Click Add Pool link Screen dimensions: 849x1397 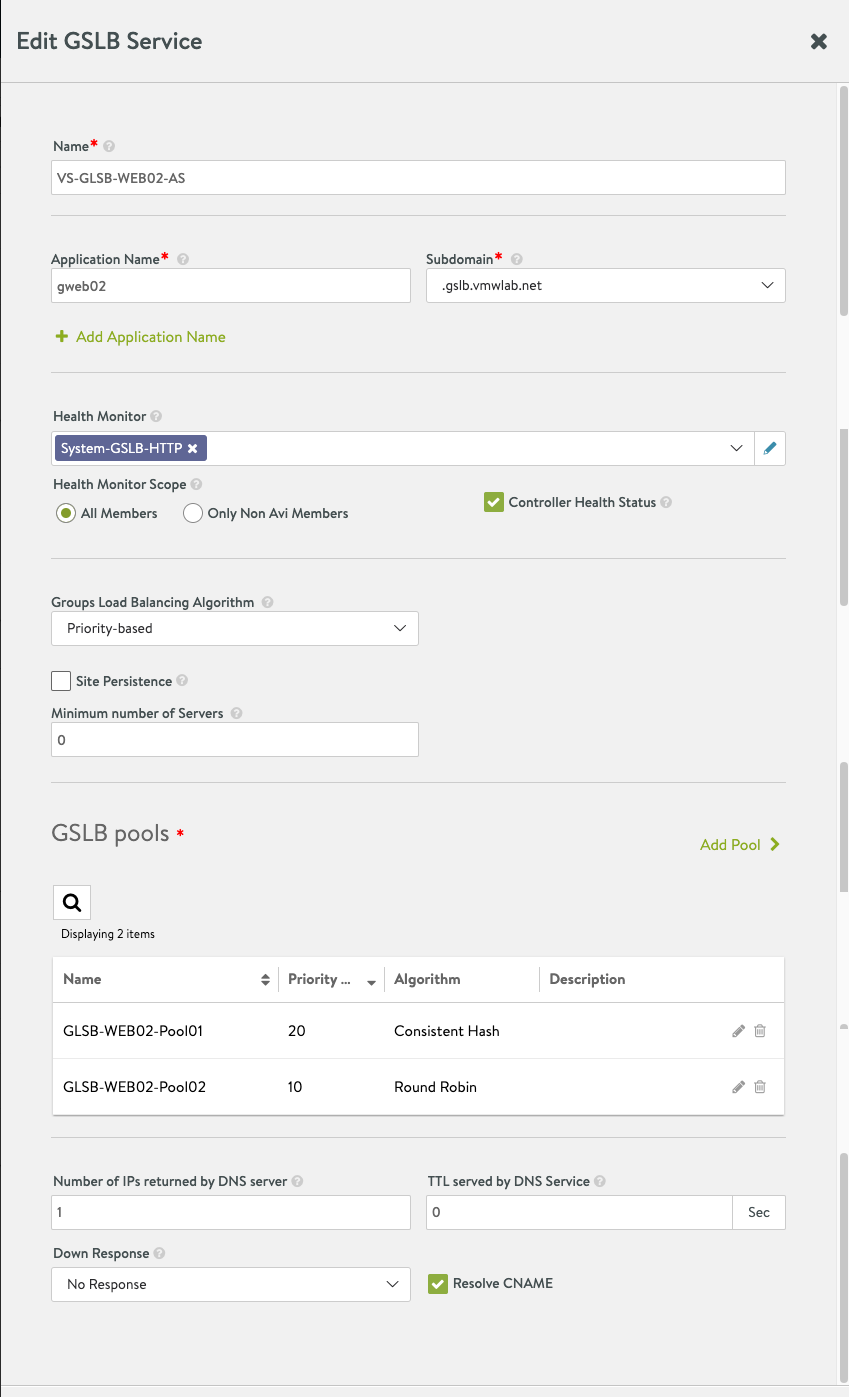[740, 845]
